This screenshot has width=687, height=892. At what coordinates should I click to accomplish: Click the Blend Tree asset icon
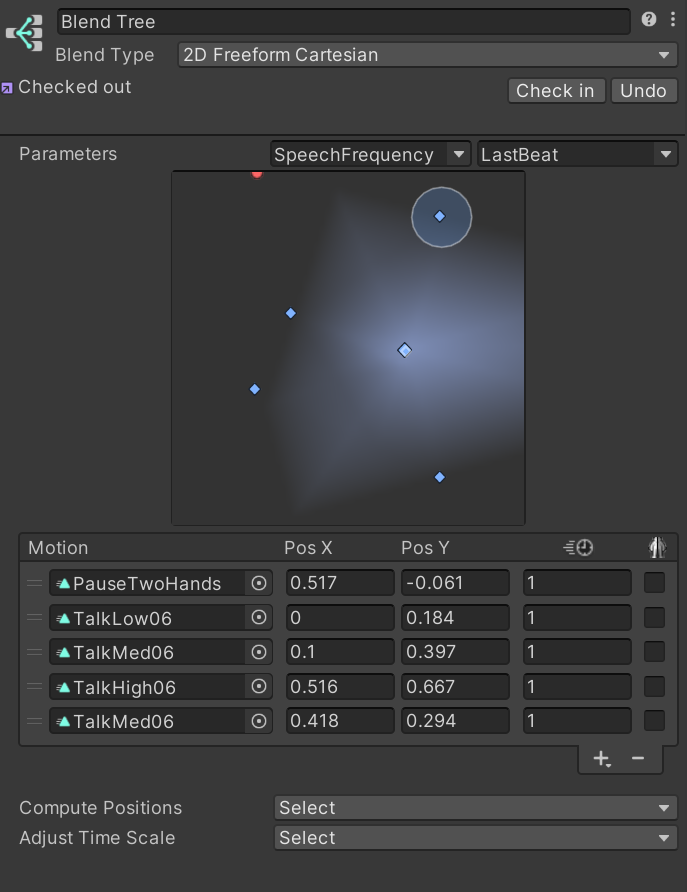tap(24, 33)
